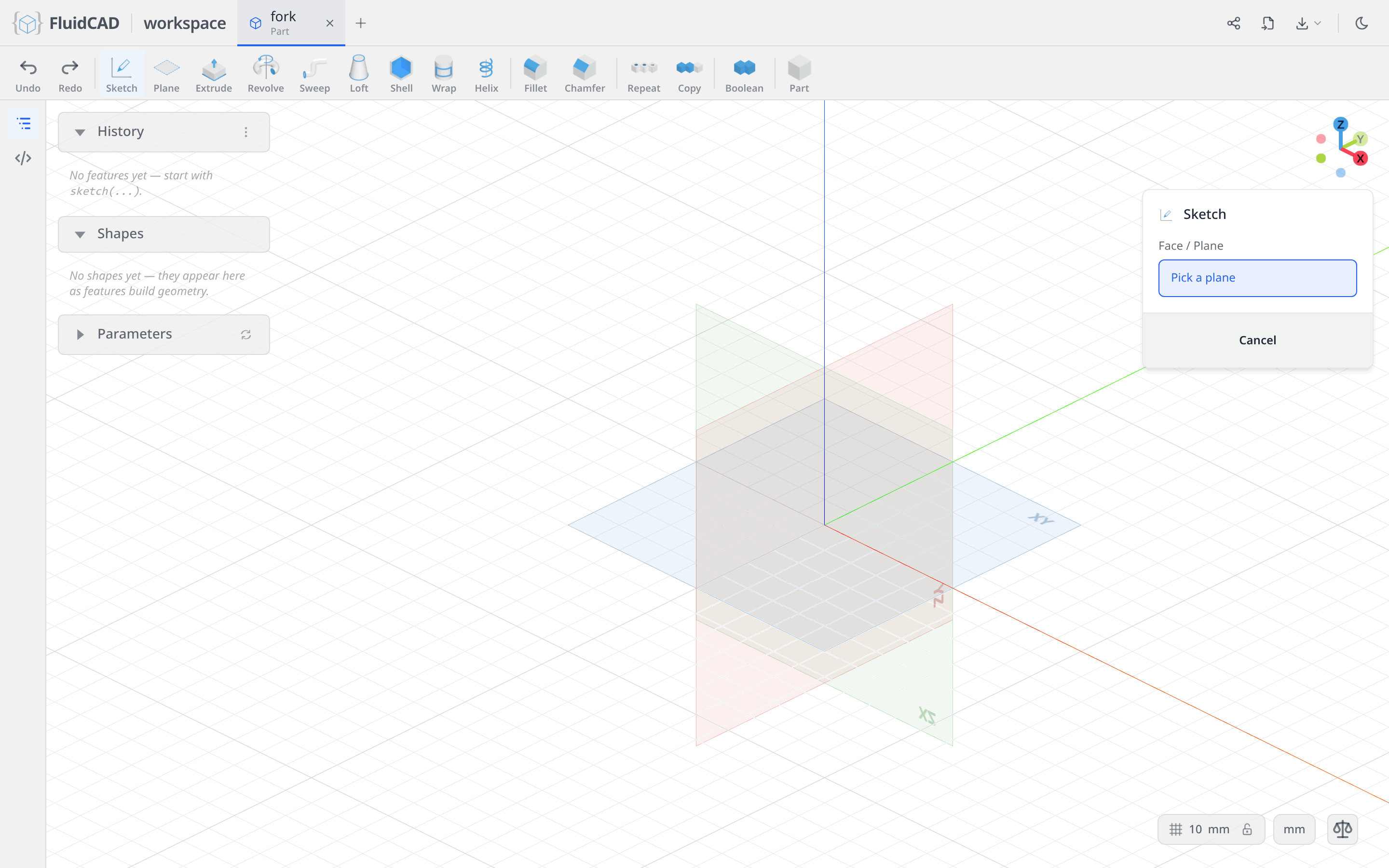Select the Extrude tool
1389x868 pixels.
[x=214, y=73]
